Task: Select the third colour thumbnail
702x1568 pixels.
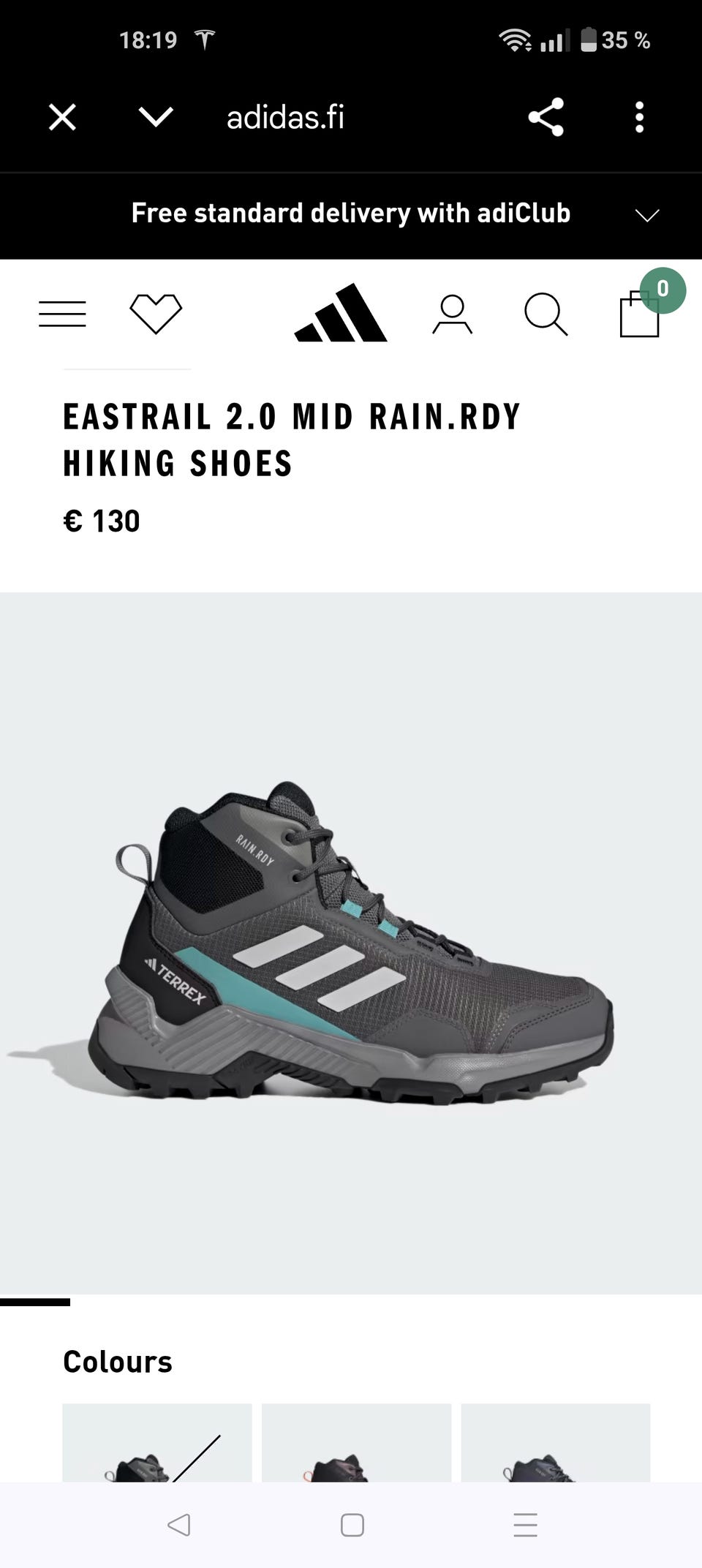Action: coord(556,1442)
